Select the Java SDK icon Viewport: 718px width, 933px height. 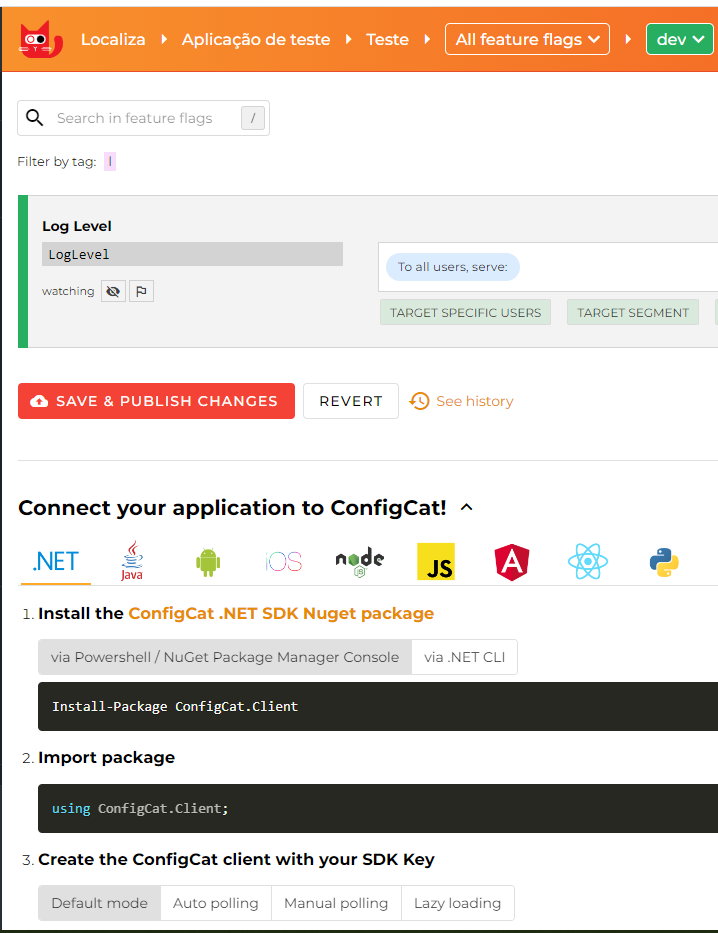(x=132, y=561)
